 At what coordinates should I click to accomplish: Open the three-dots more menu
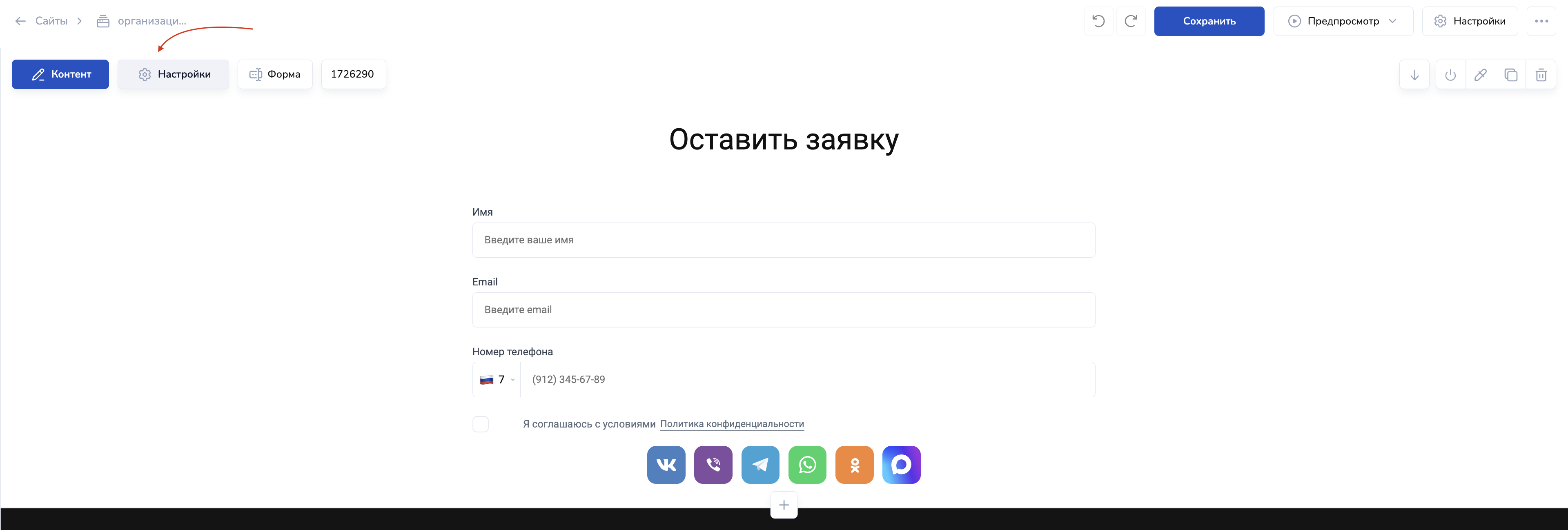click(x=1541, y=21)
